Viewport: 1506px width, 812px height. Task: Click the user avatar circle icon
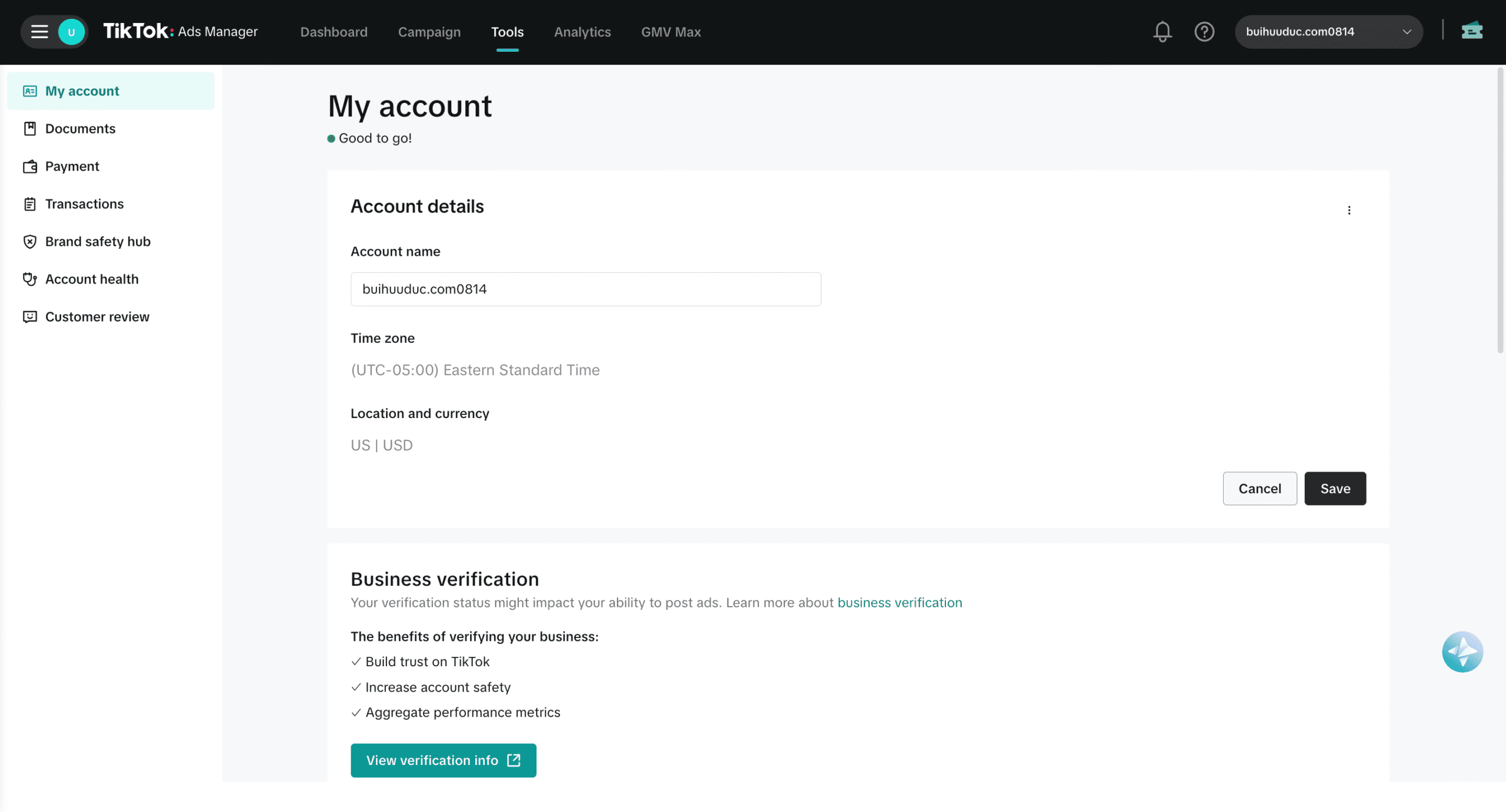71,32
